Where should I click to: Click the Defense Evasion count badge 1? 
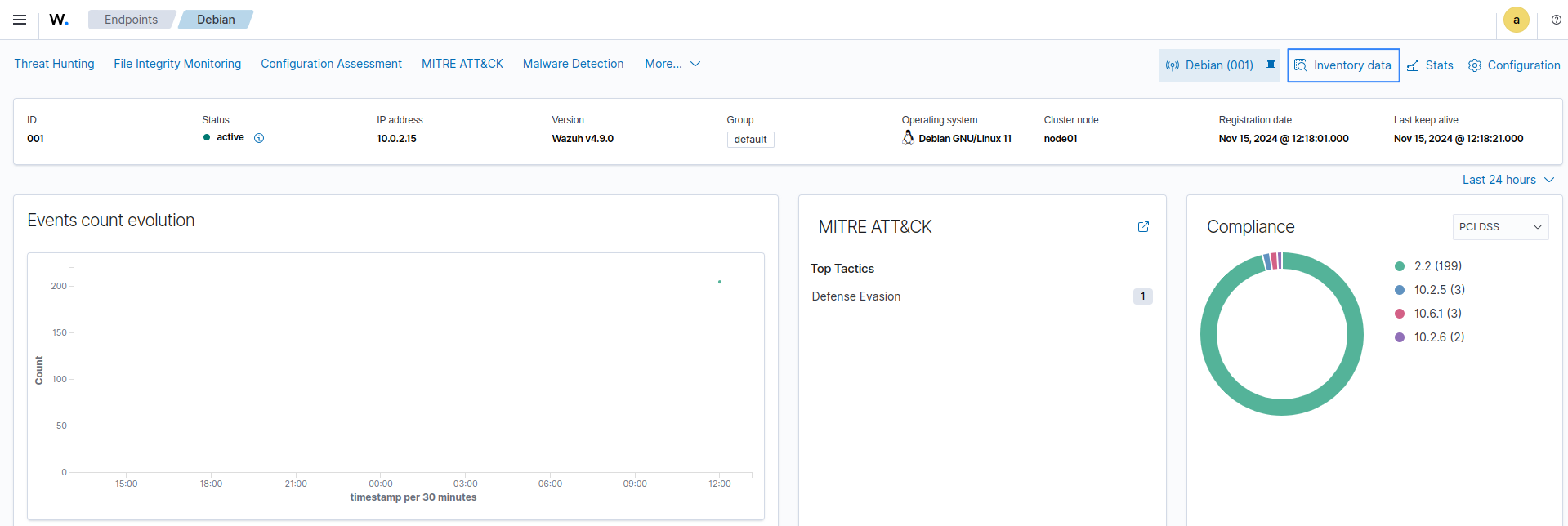1142,296
